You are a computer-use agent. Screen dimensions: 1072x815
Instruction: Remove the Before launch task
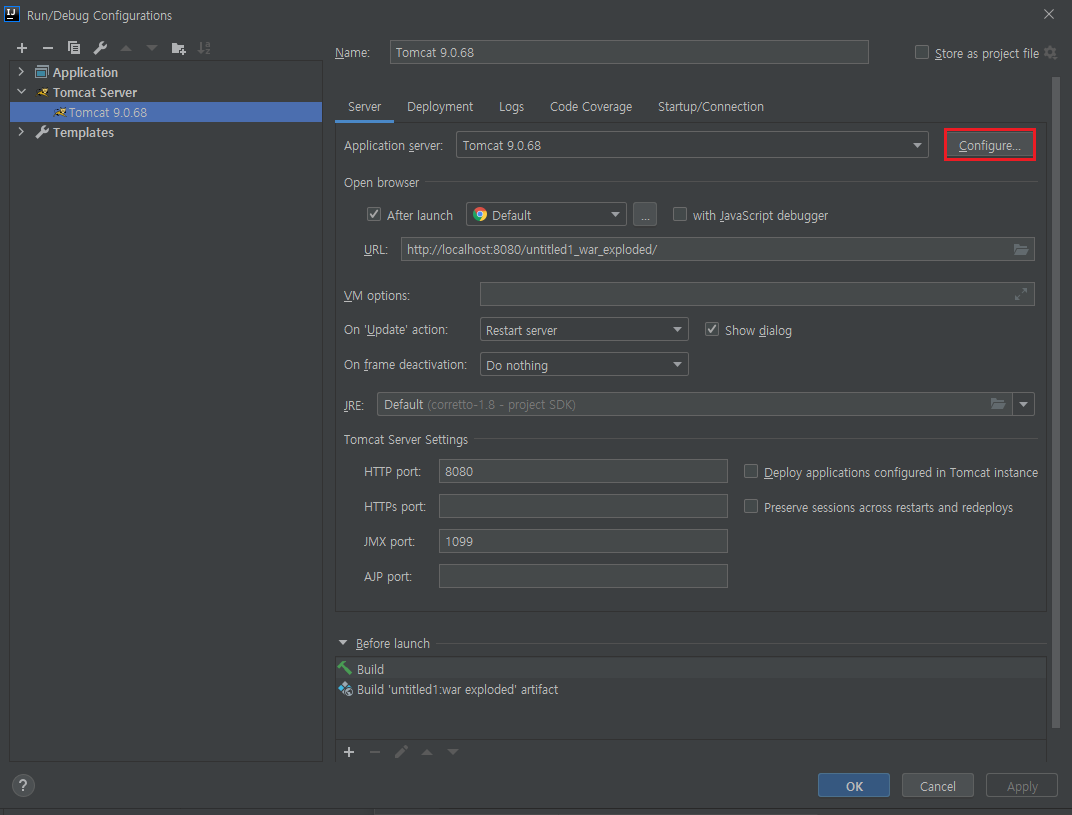click(x=375, y=752)
